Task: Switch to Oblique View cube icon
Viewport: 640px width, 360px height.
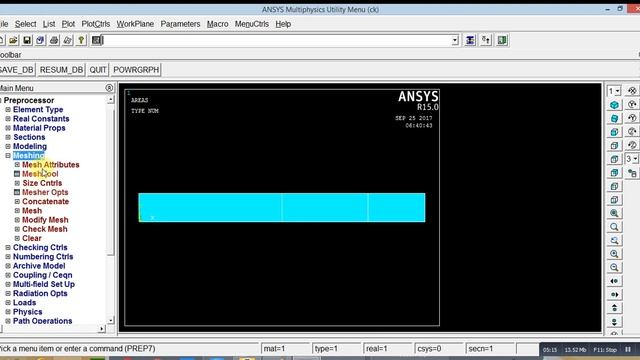Action: coord(614,118)
